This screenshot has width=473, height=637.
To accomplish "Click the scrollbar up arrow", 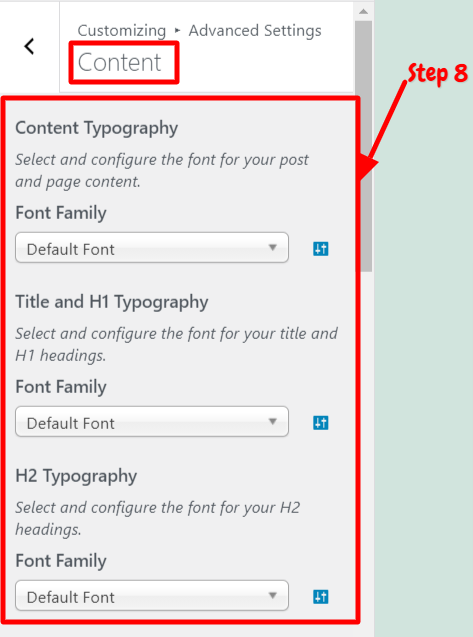I will (x=364, y=11).
